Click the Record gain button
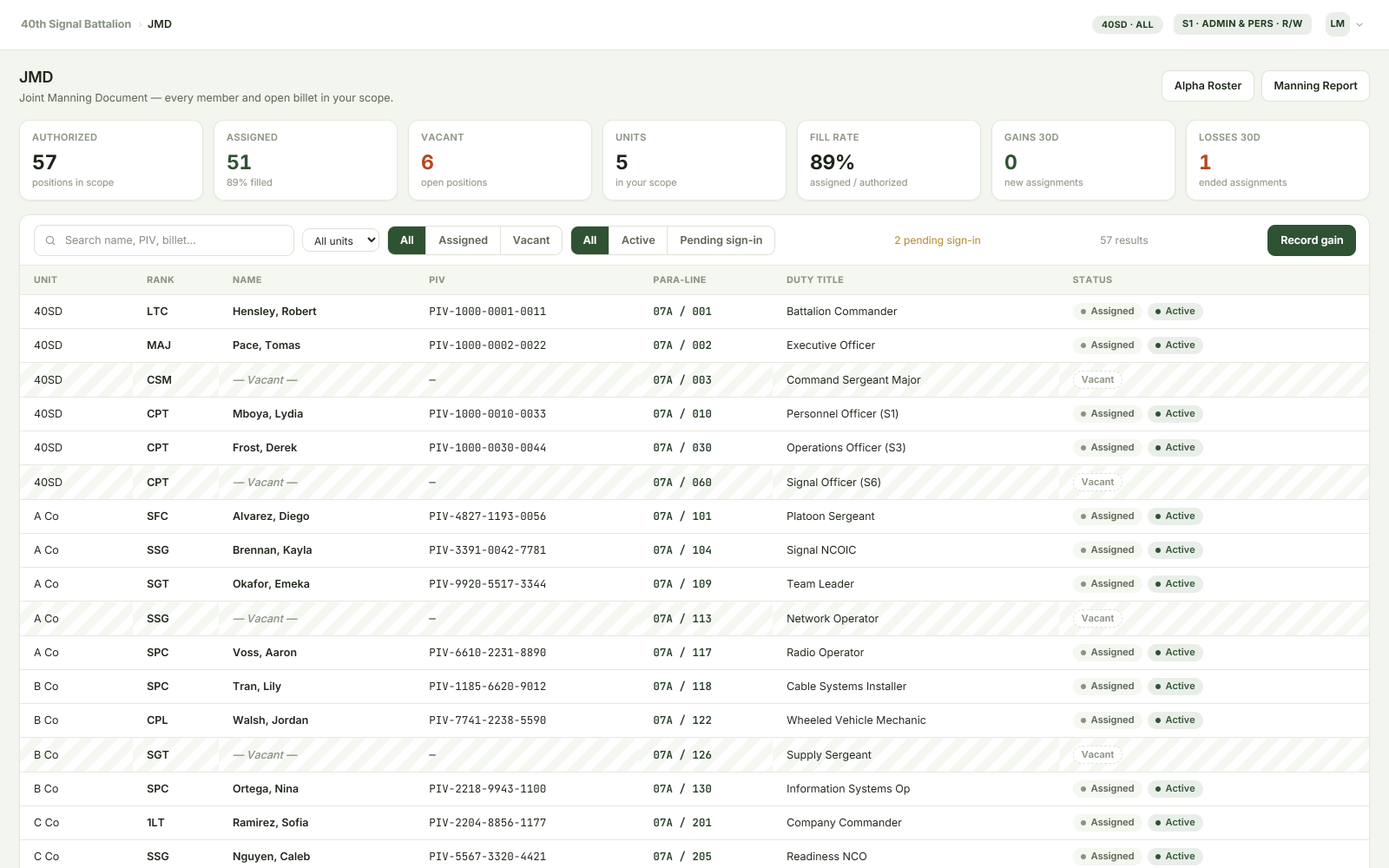 click(x=1312, y=240)
